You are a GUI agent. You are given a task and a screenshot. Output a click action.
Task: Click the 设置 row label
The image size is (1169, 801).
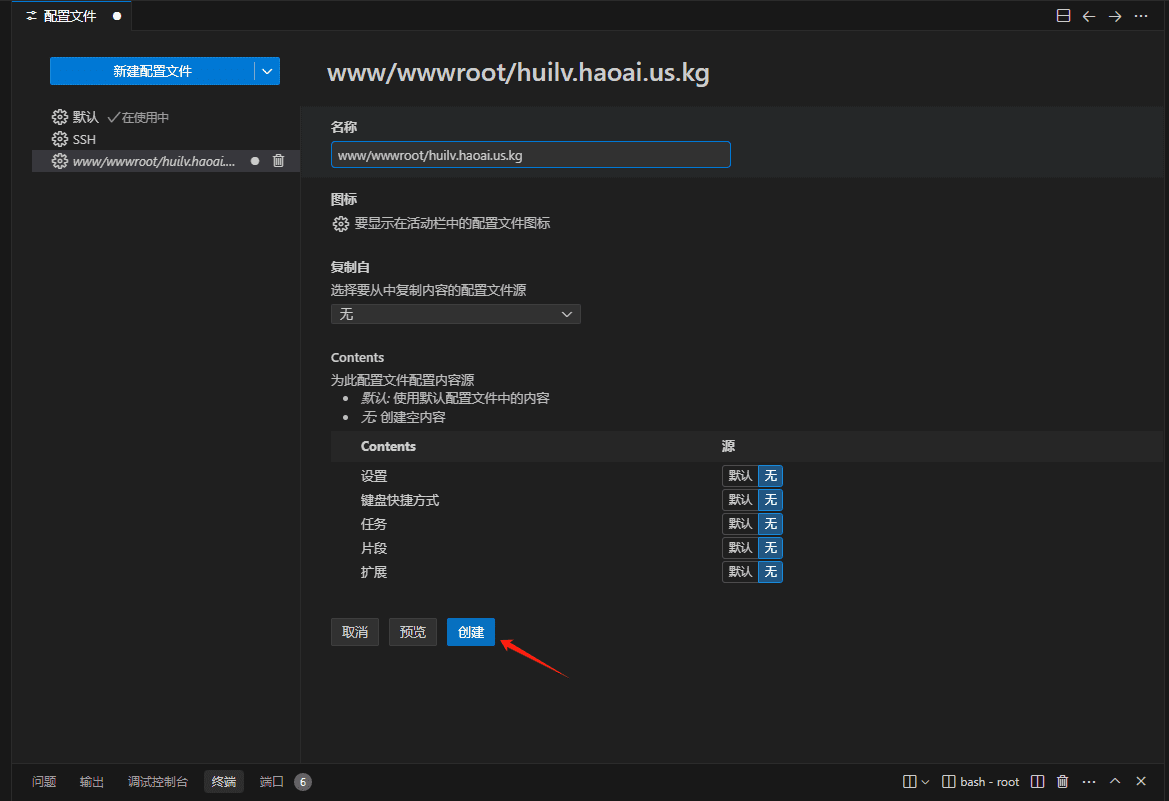coord(374,477)
